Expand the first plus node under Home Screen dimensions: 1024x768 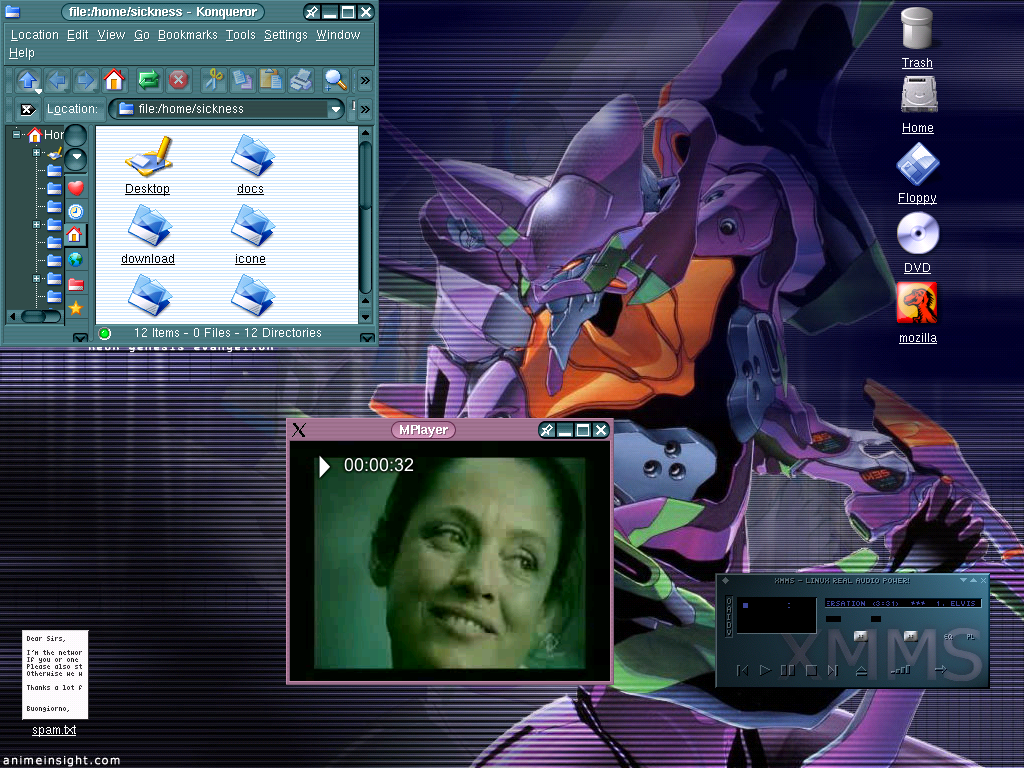(x=37, y=153)
